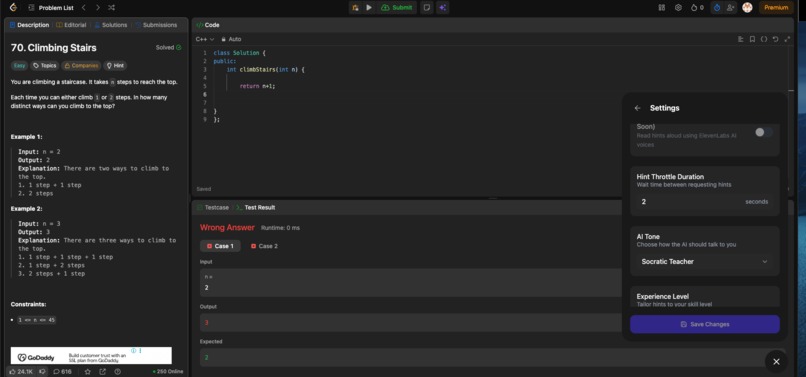Click the 'Wrong Answer' result heading
The width and height of the screenshot is (806, 377).
point(227,227)
